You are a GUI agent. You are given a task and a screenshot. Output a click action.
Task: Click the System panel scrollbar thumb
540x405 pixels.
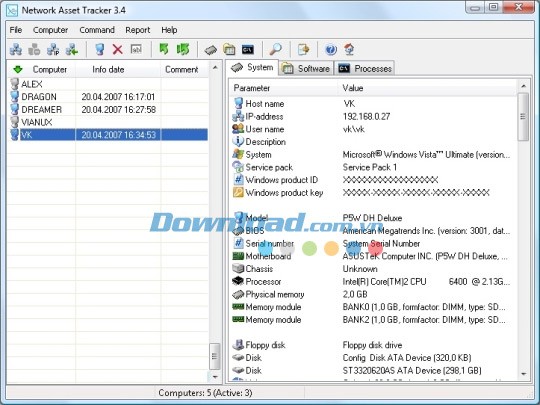click(x=523, y=117)
